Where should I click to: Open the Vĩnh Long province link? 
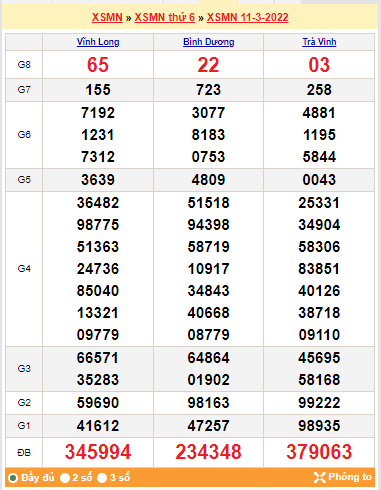coord(98,42)
